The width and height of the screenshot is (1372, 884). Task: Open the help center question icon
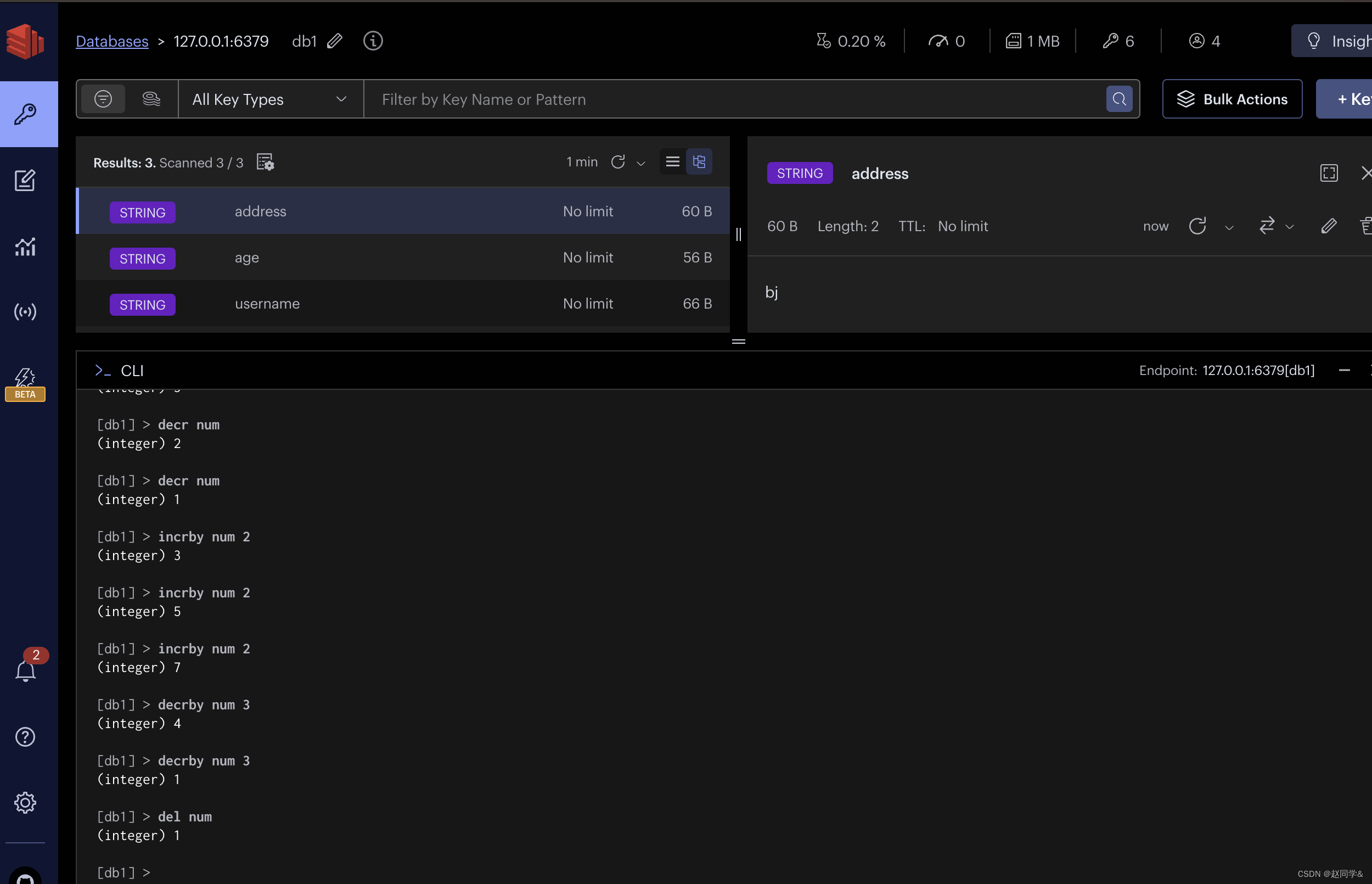(x=25, y=736)
